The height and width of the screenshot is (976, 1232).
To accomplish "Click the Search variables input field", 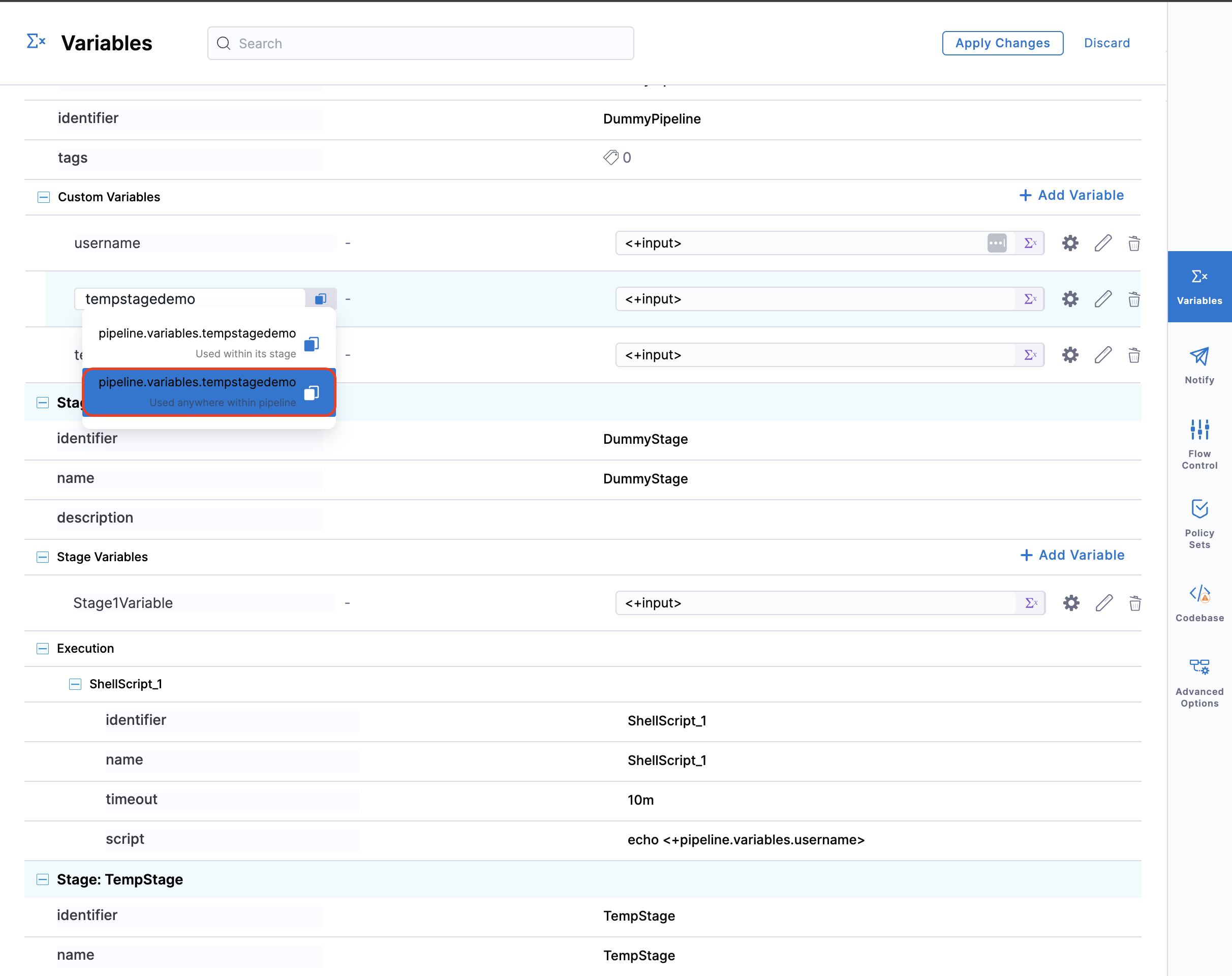I will 420,43.
